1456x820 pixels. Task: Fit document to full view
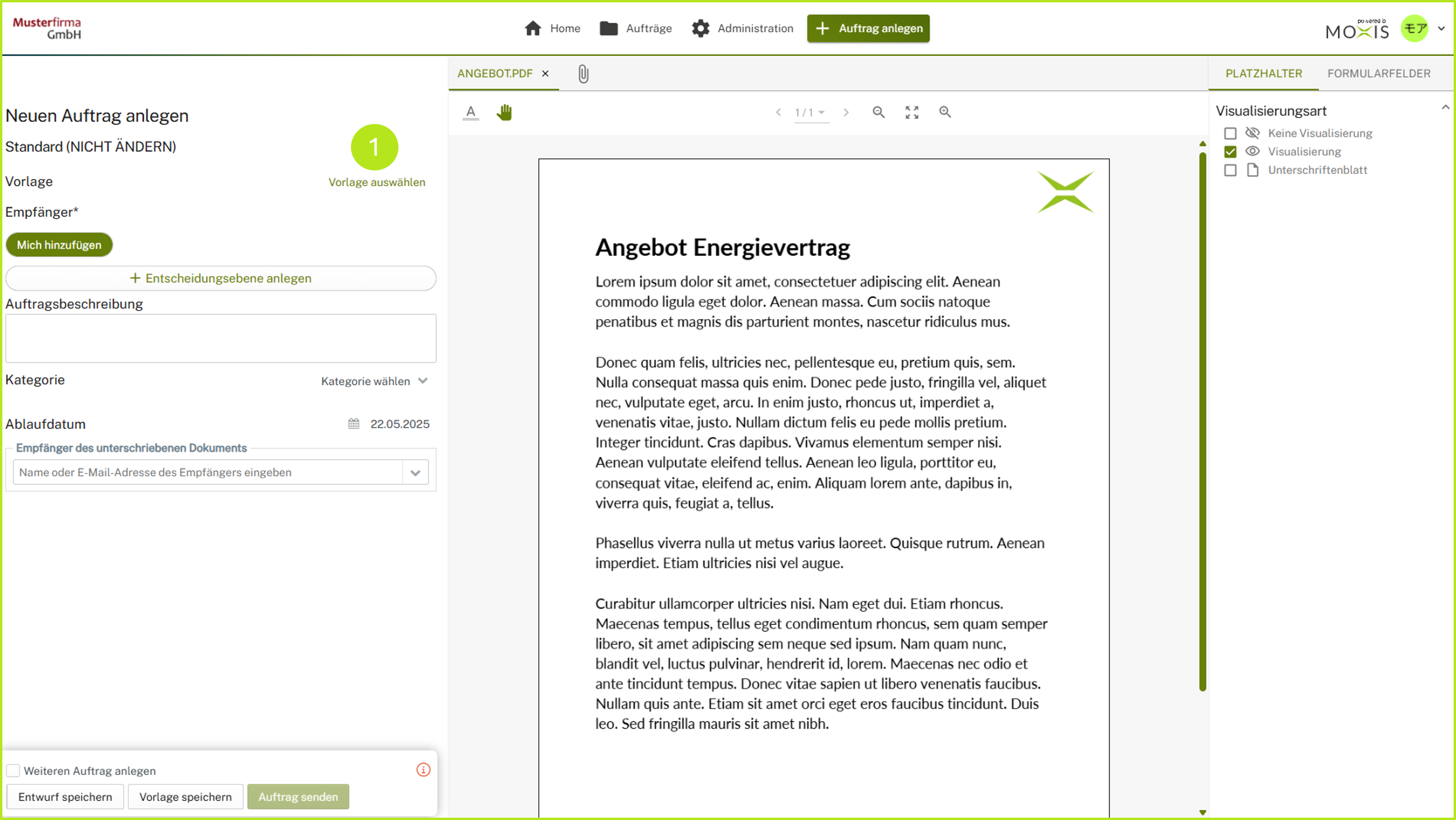pos(912,112)
